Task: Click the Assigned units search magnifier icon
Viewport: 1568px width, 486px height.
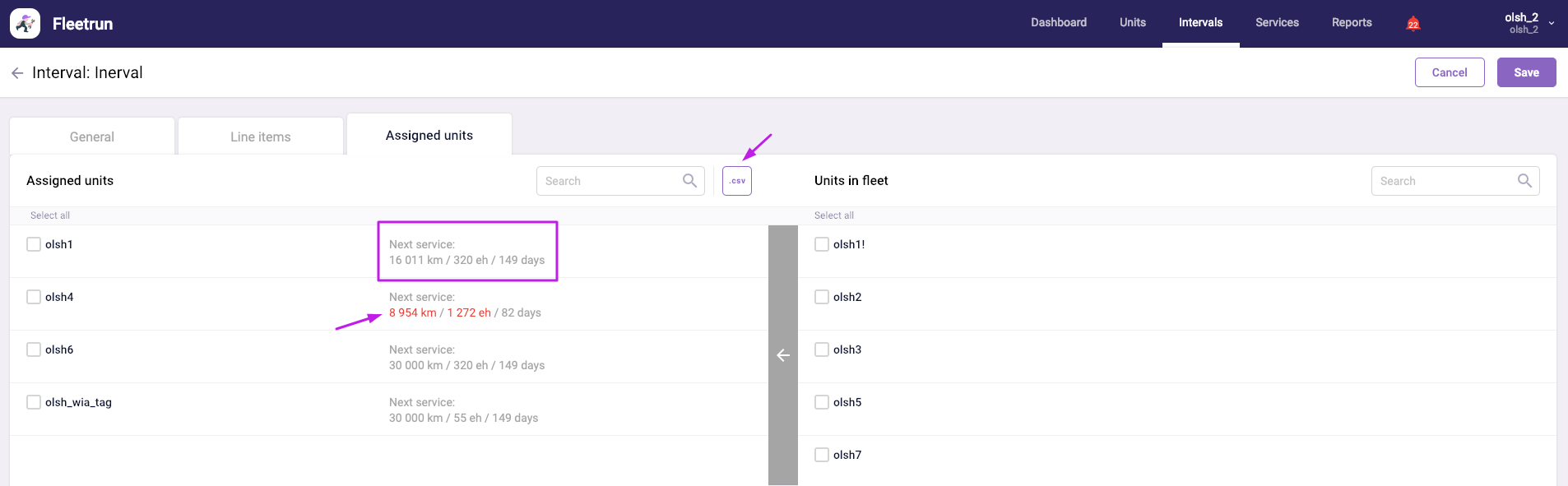Action: 689,181
